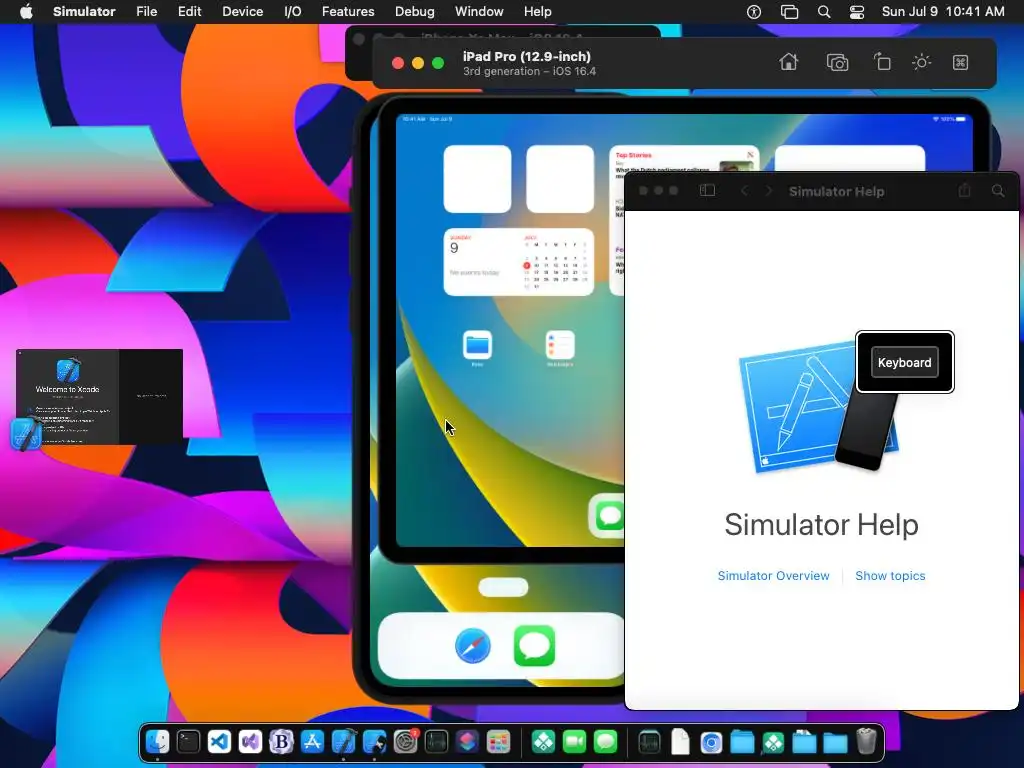Open the App Store from the Dock

click(x=312, y=742)
